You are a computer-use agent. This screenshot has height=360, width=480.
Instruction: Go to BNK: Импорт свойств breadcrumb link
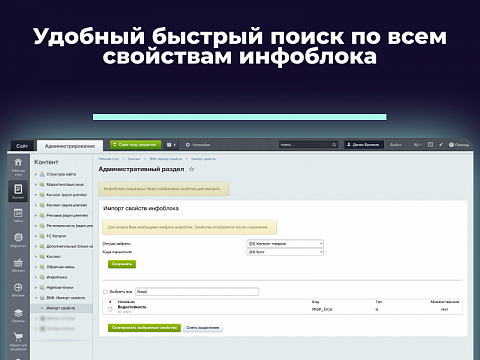(166, 159)
